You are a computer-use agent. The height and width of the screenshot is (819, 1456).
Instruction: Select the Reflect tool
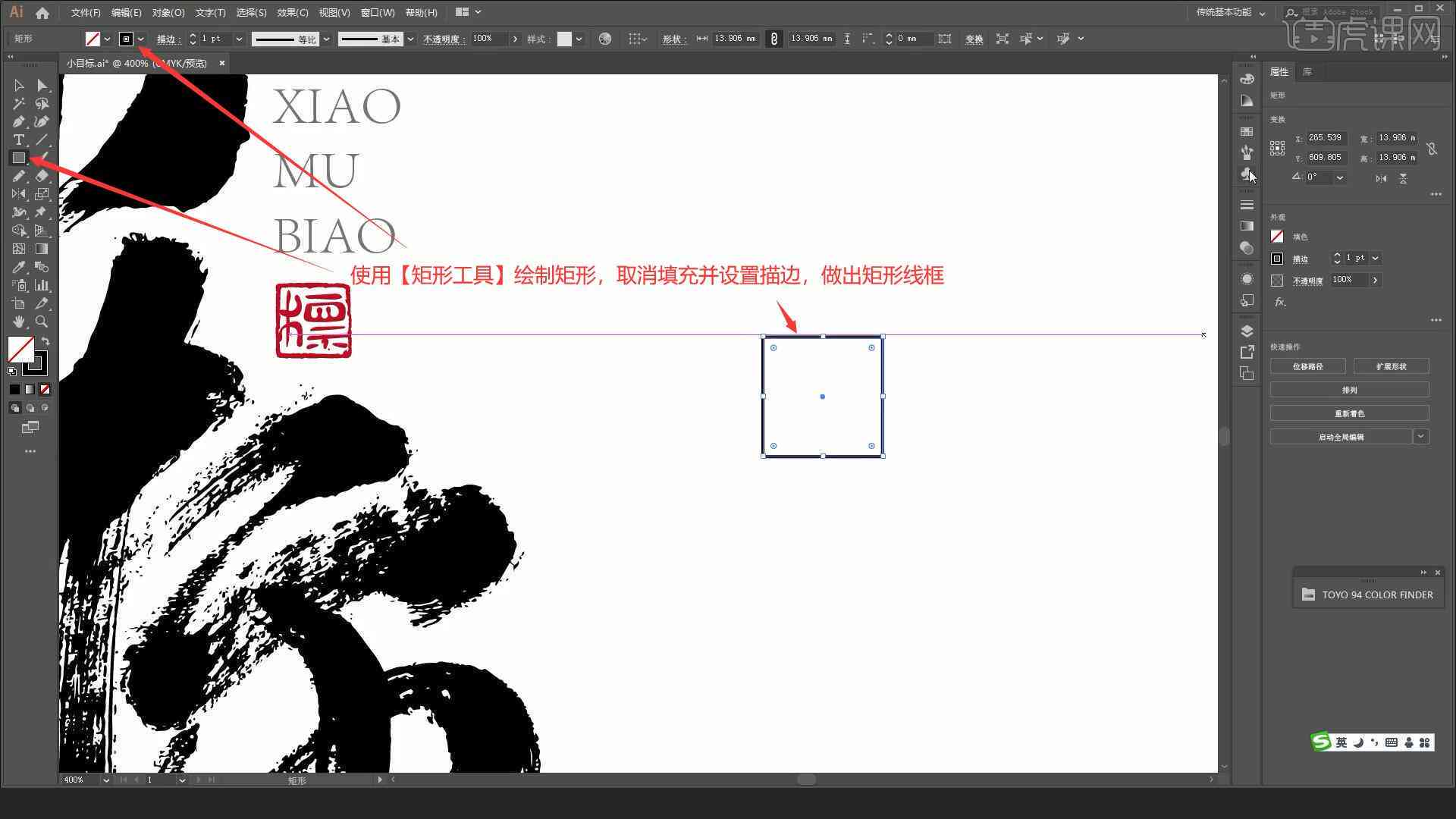(x=19, y=194)
